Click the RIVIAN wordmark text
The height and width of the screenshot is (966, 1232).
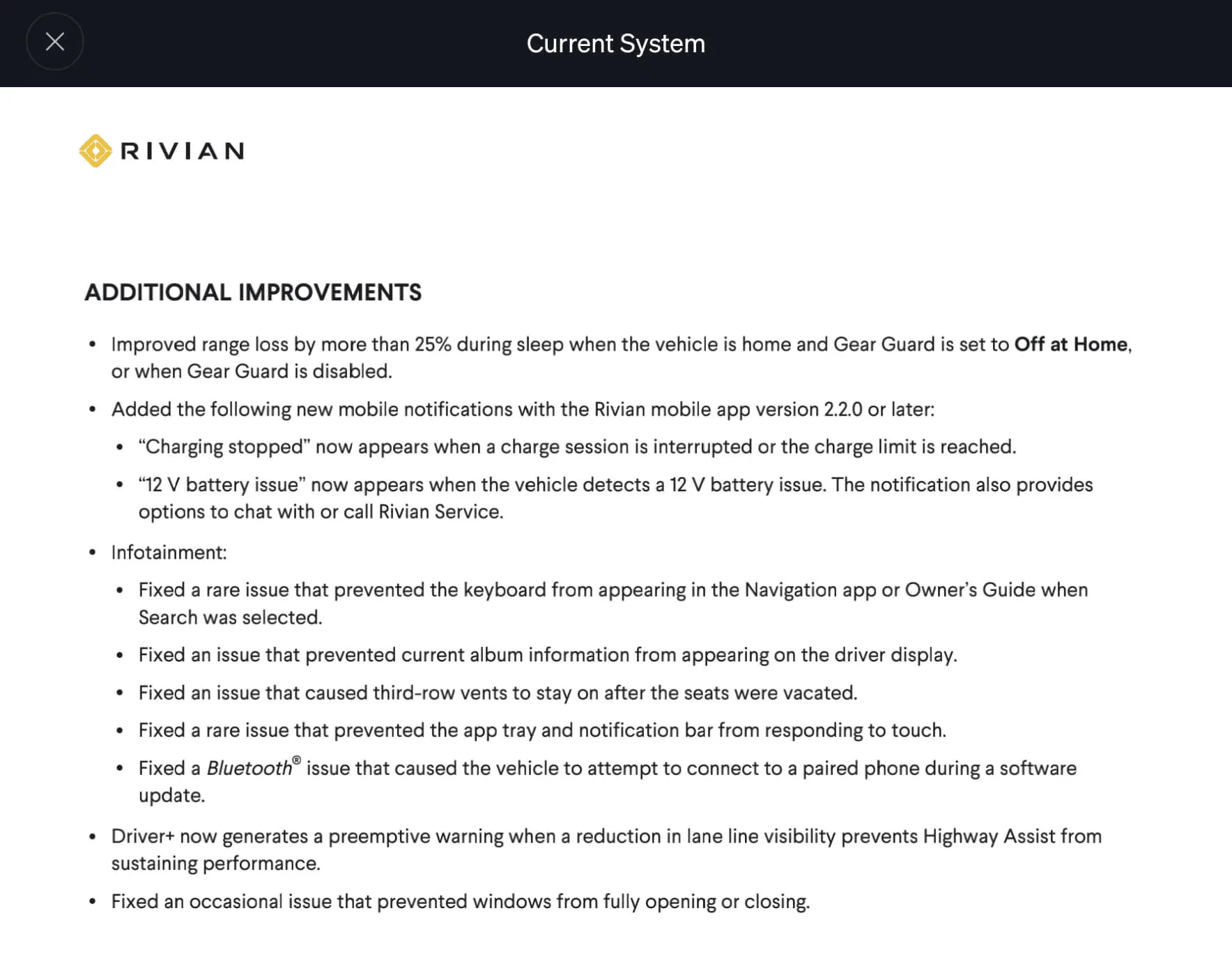[182, 151]
